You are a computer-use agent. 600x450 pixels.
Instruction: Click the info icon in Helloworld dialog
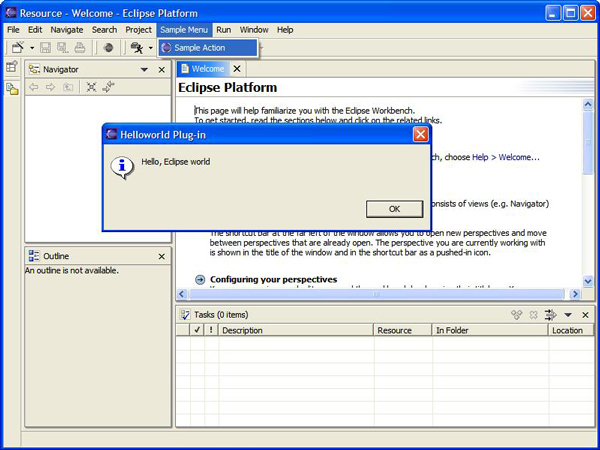[x=122, y=167]
